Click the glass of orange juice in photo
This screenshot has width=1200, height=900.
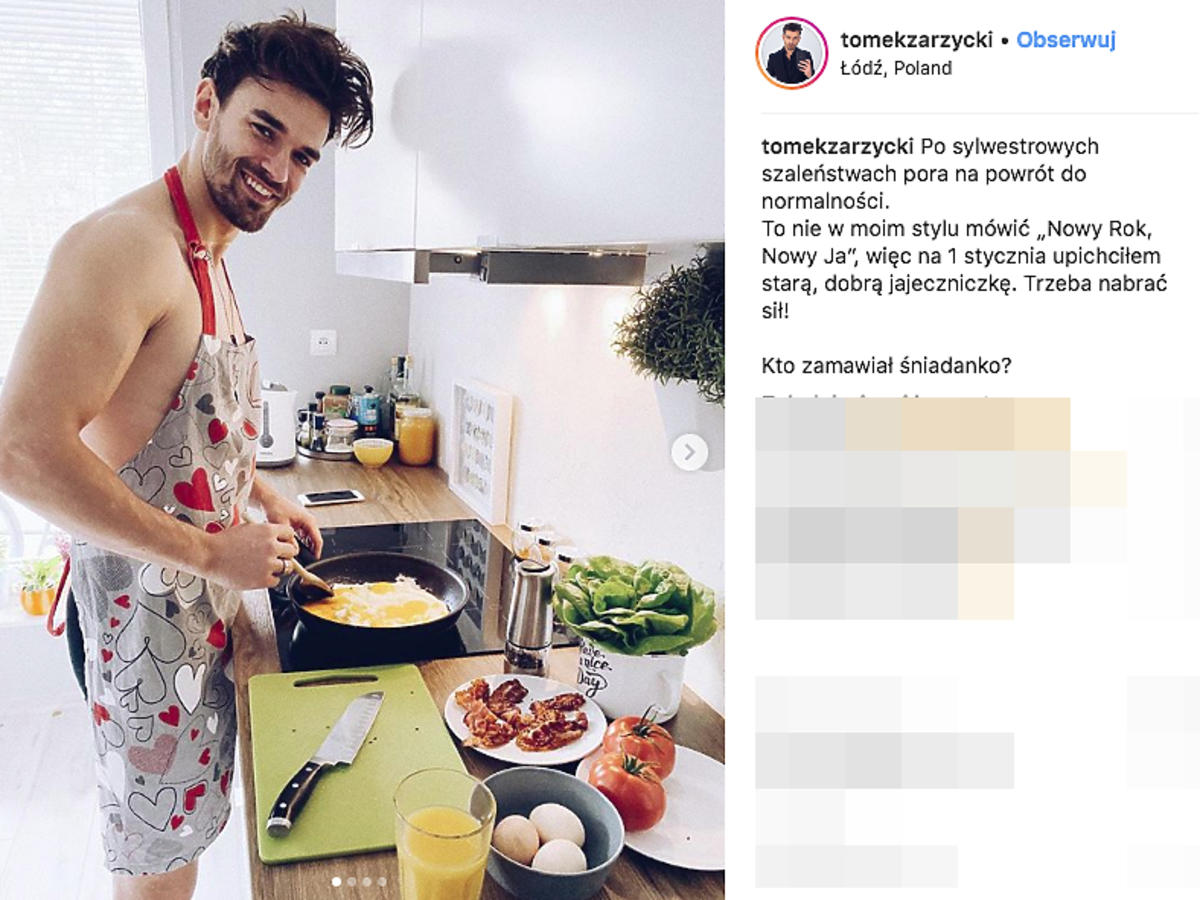[x=444, y=834]
